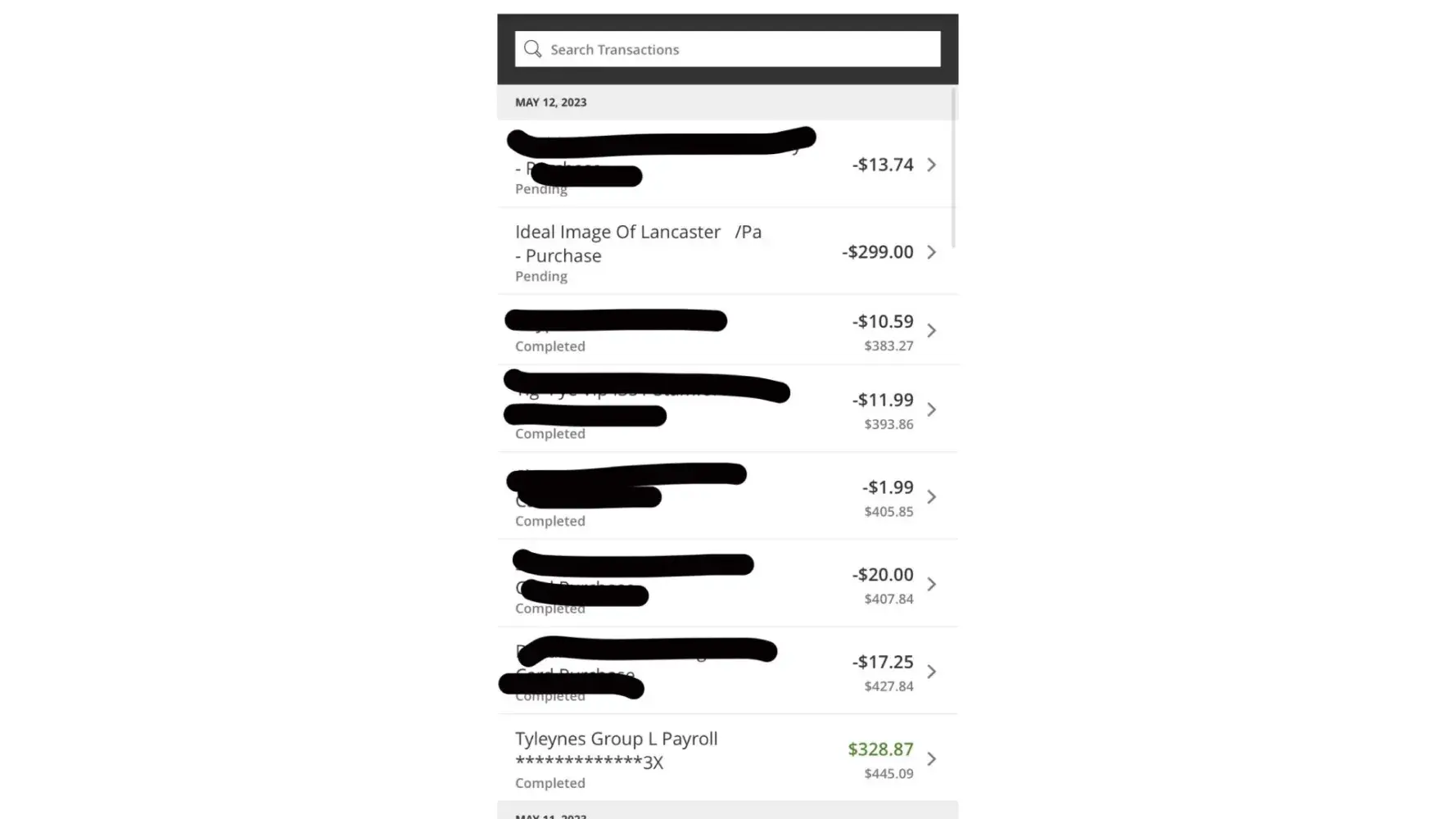Screen dimensions: 1456x819
Task: Select the May 12, 2023 date header
Action: coord(551,102)
